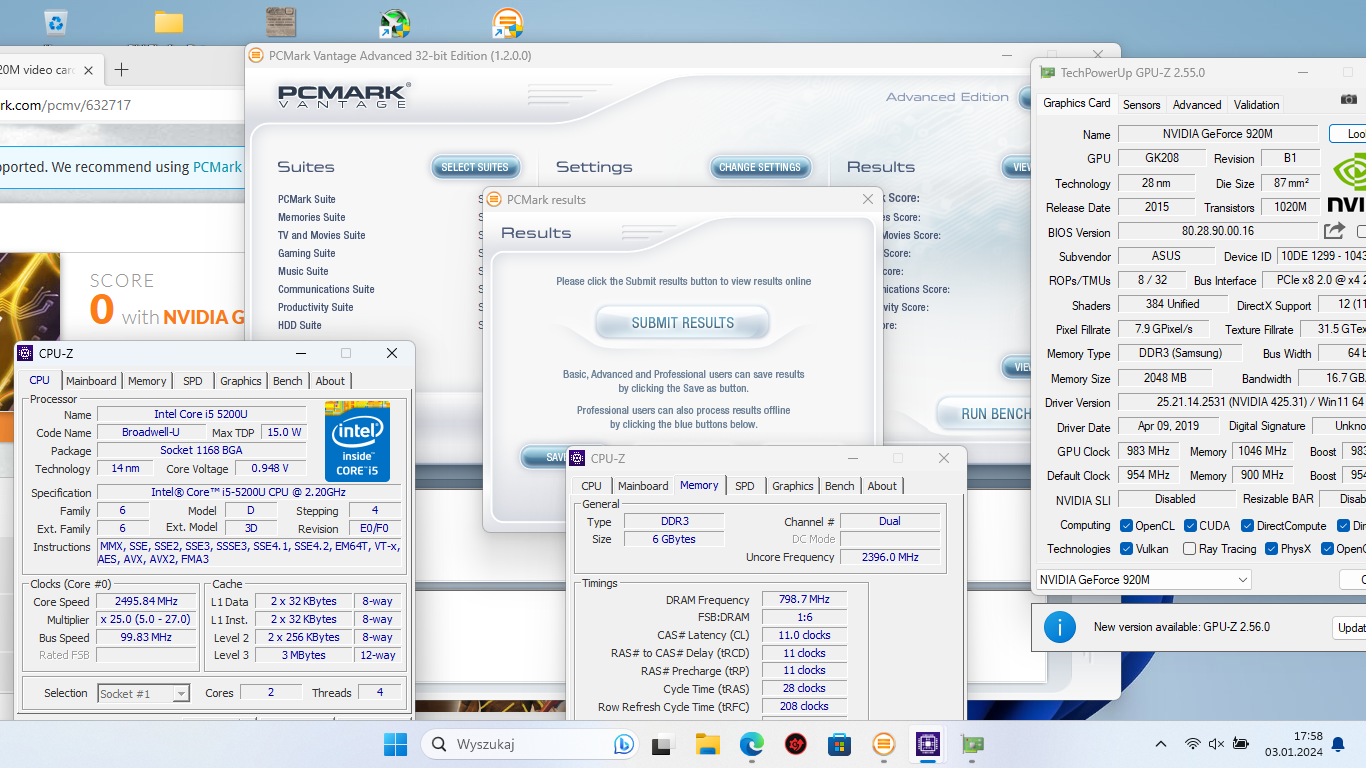Click the BIOS version export share icon

[1334, 231]
